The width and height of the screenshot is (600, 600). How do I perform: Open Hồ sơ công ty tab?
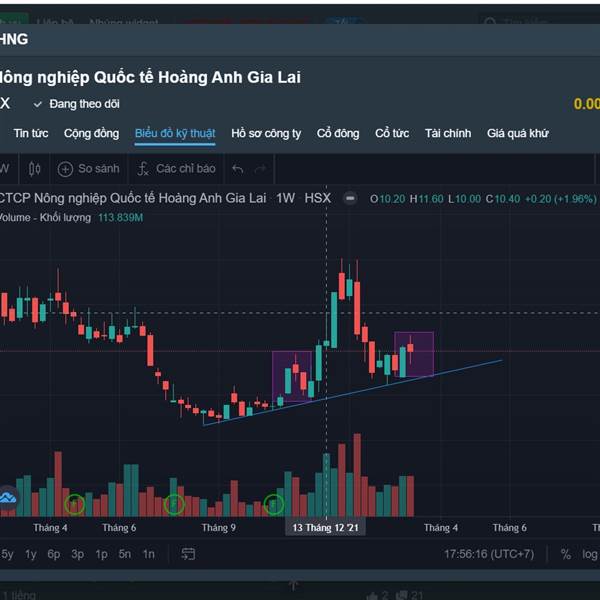click(266, 133)
